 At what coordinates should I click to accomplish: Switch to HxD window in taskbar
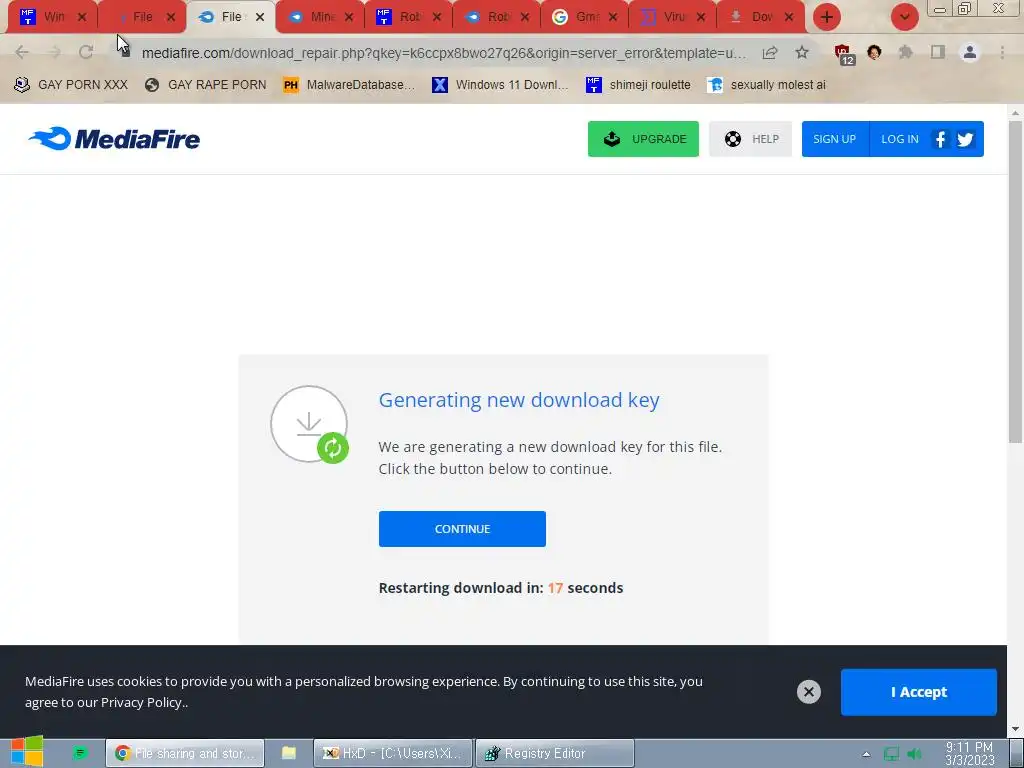pos(392,753)
